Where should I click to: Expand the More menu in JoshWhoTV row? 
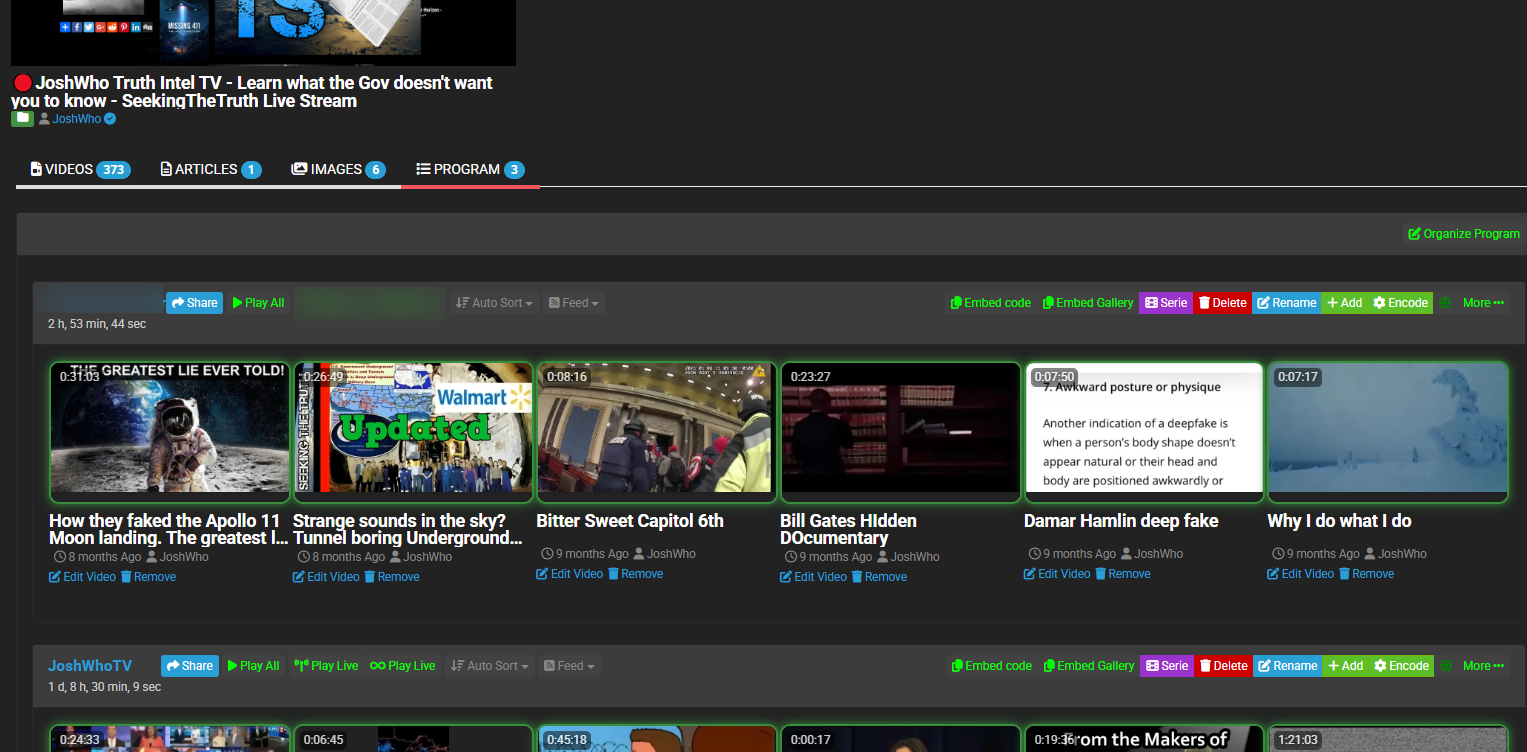click(1483, 666)
